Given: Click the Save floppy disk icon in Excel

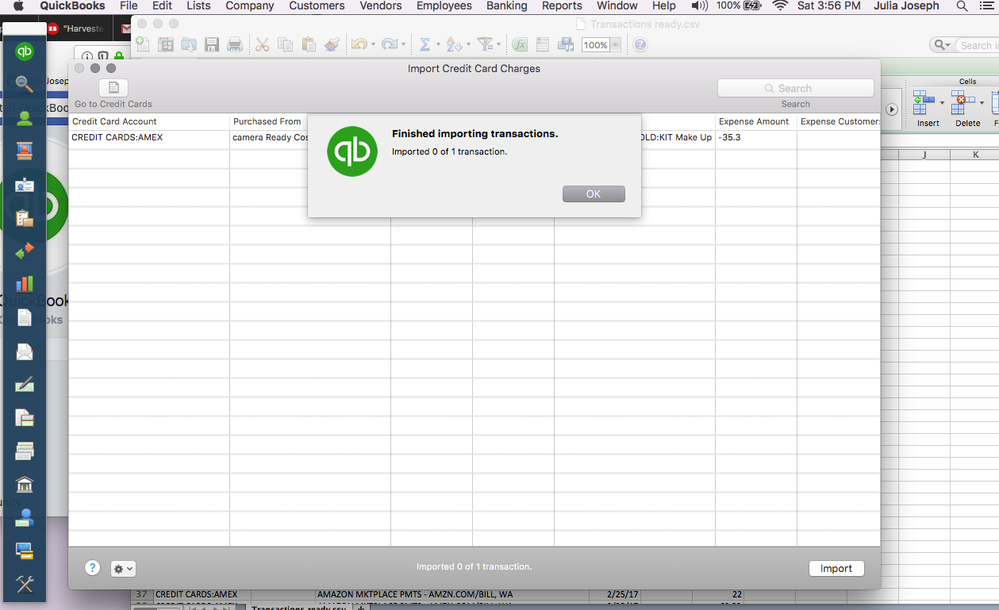Looking at the screenshot, I should (x=212, y=44).
